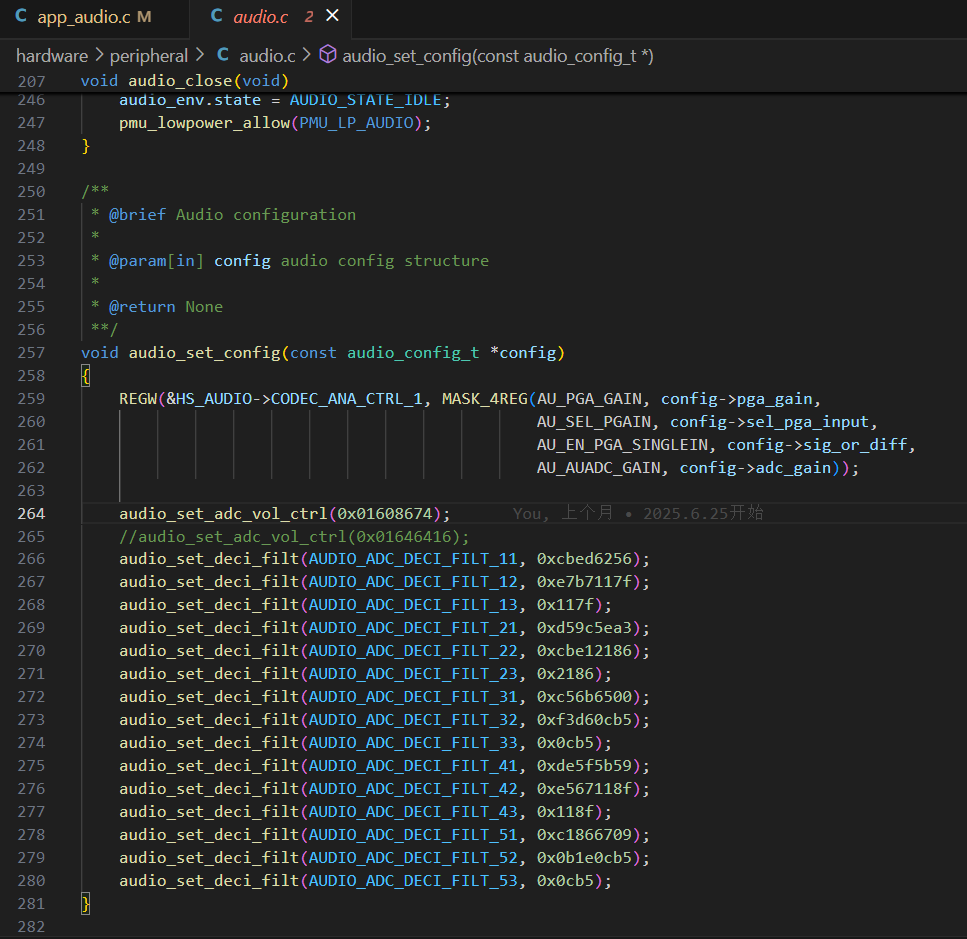The height and width of the screenshot is (939, 967).
Task: Click AUDIO_ADC_DECI_FILT_43 on line 277
Action: coord(413,812)
